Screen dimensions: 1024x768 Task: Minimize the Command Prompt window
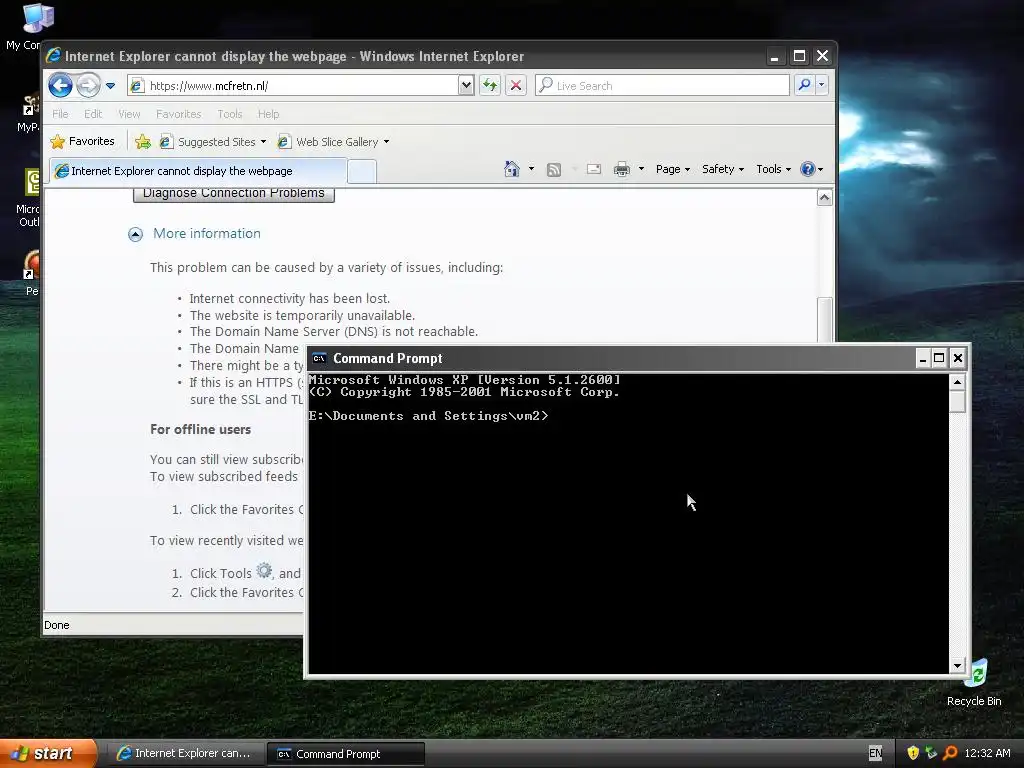pos(923,358)
